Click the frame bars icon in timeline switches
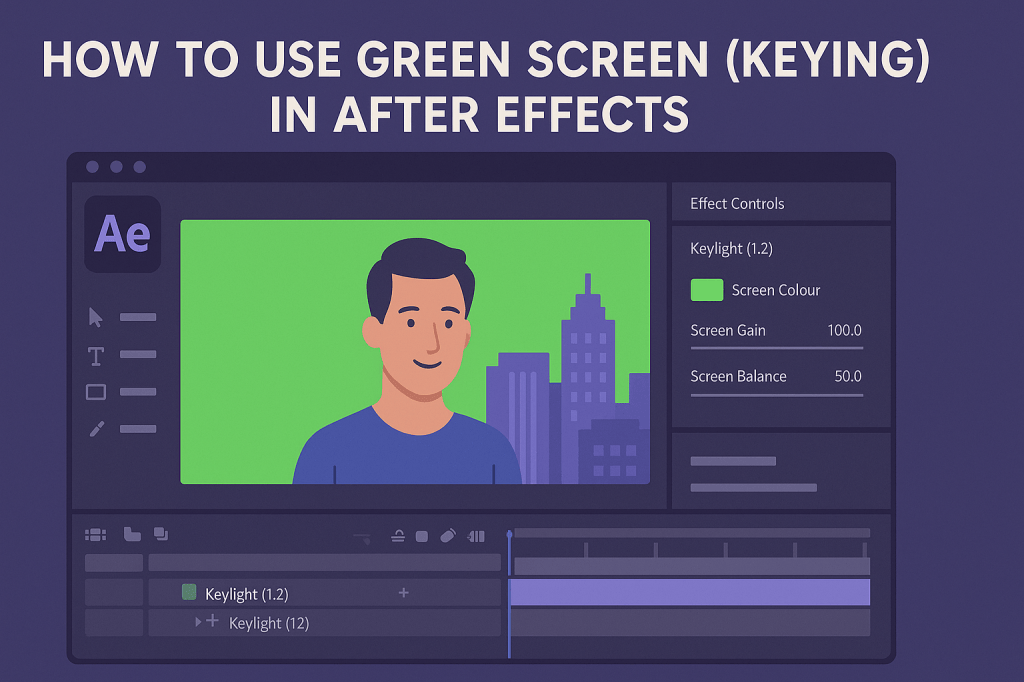 pyautogui.click(x=476, y=536)
